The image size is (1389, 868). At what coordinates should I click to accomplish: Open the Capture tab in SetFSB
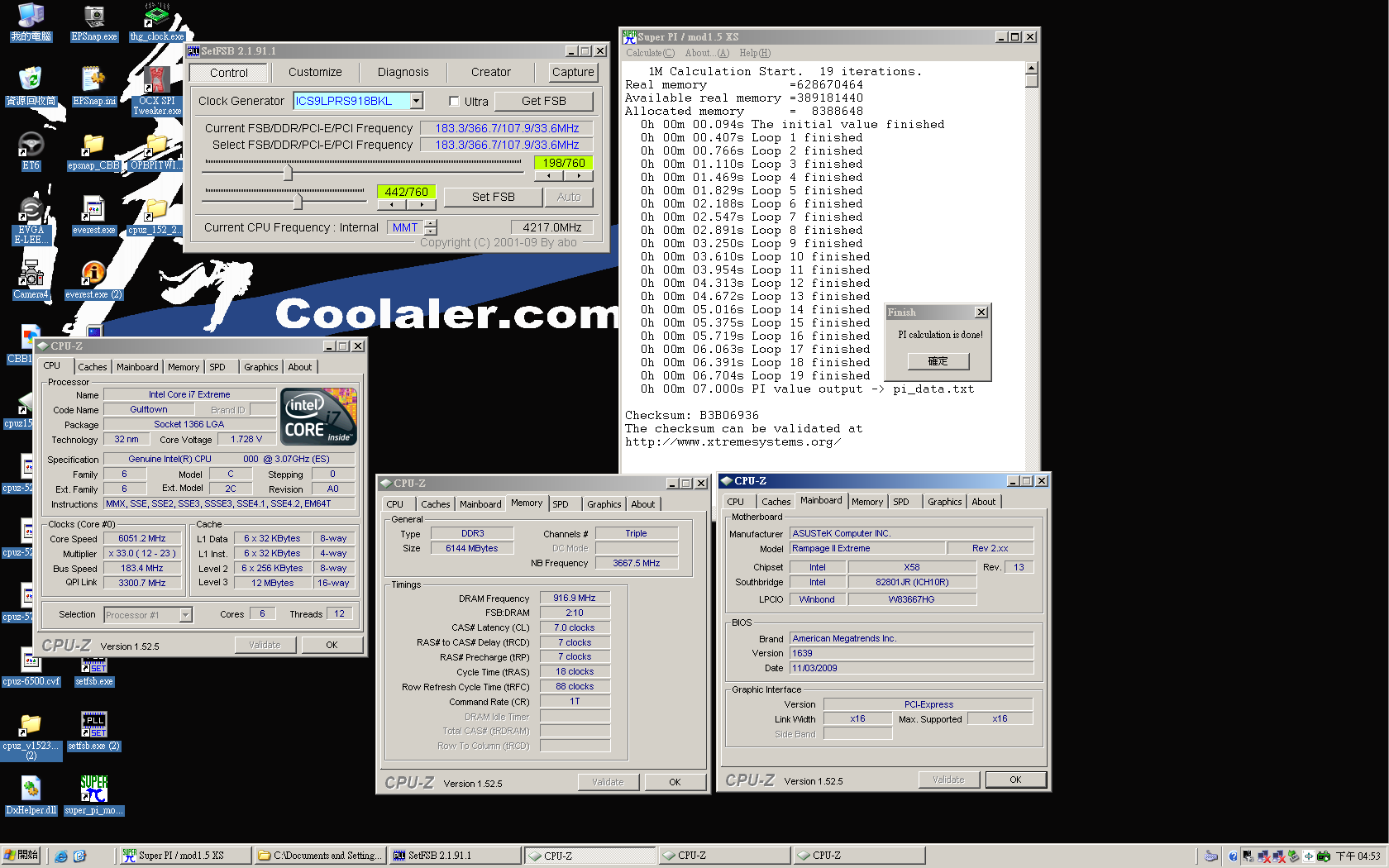point(573,73)
